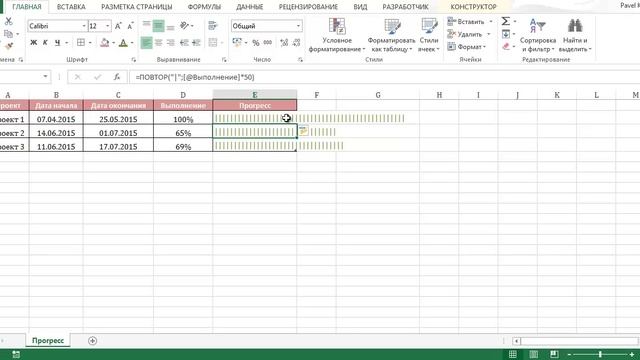Image resolution: width=640 pixels, height=360 pixels.
Task: Toggle left horizontal alignment
Action: tap(147, 42)
